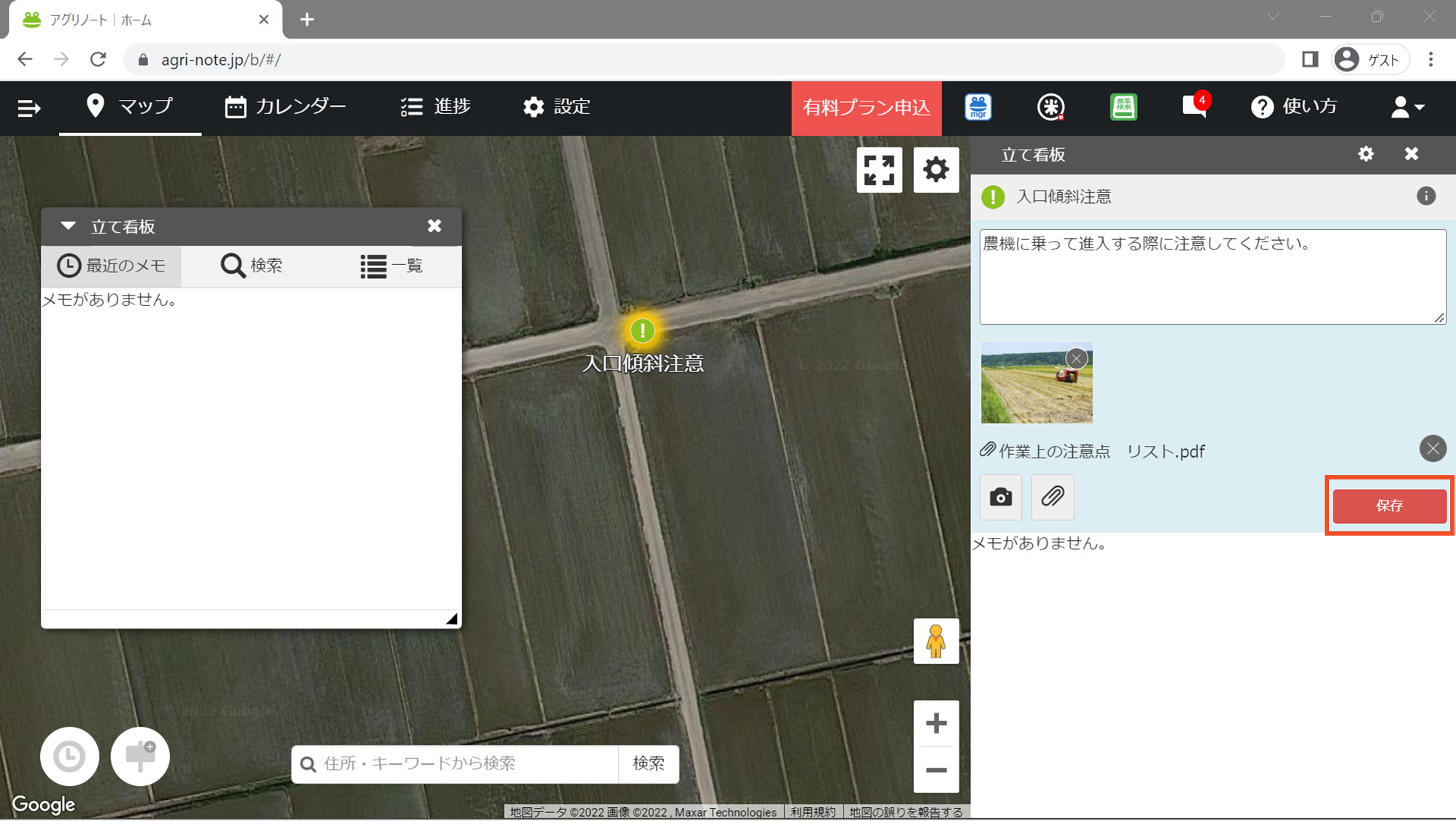The image size is (1456, 821).
Task: Click the address keyword search field
Action: point(455,764)
